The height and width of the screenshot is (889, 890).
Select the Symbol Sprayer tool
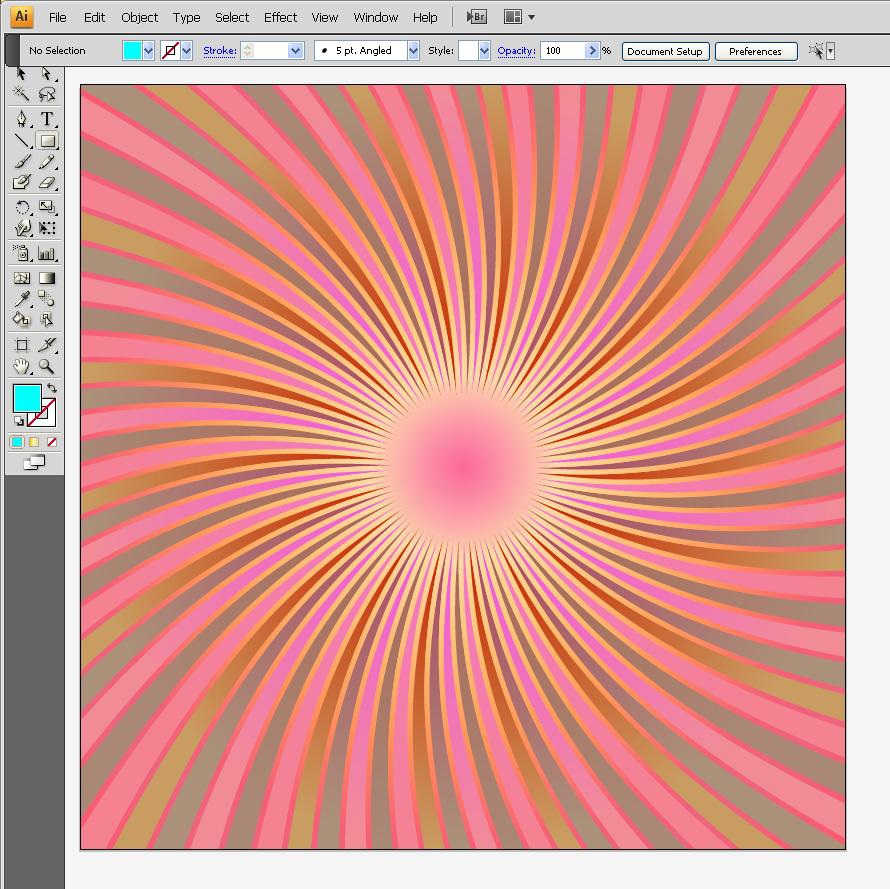click(x=21, y=253)
